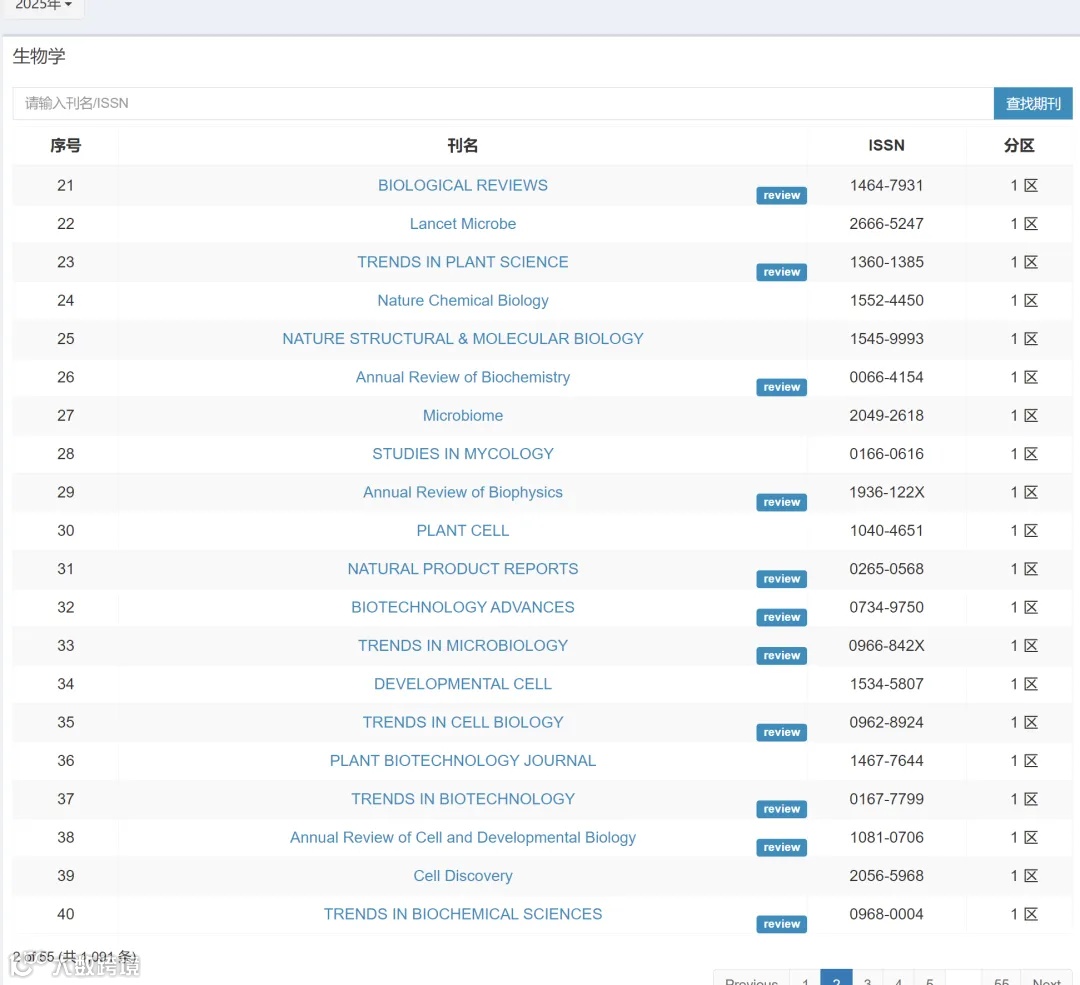Click review badge for TRENDS IN MICROBIOLOGY
The height and width of the screenshot is (985, 1080).
(781, 656)
